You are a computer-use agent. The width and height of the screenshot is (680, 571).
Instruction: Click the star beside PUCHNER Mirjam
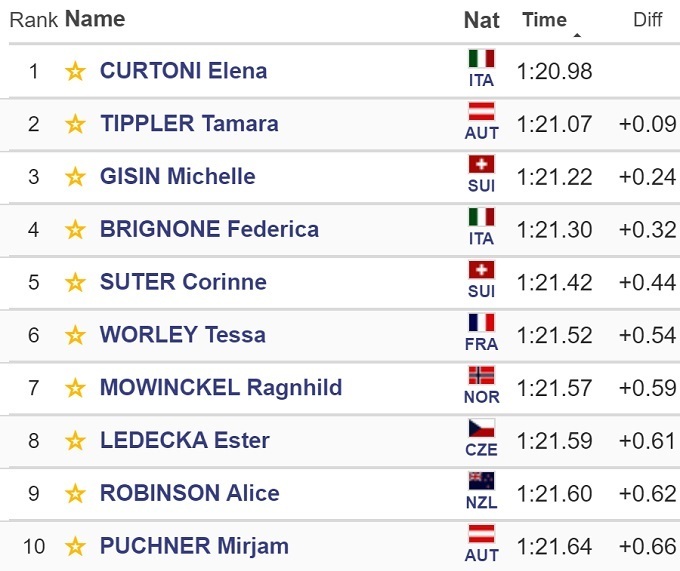point(75,547)
